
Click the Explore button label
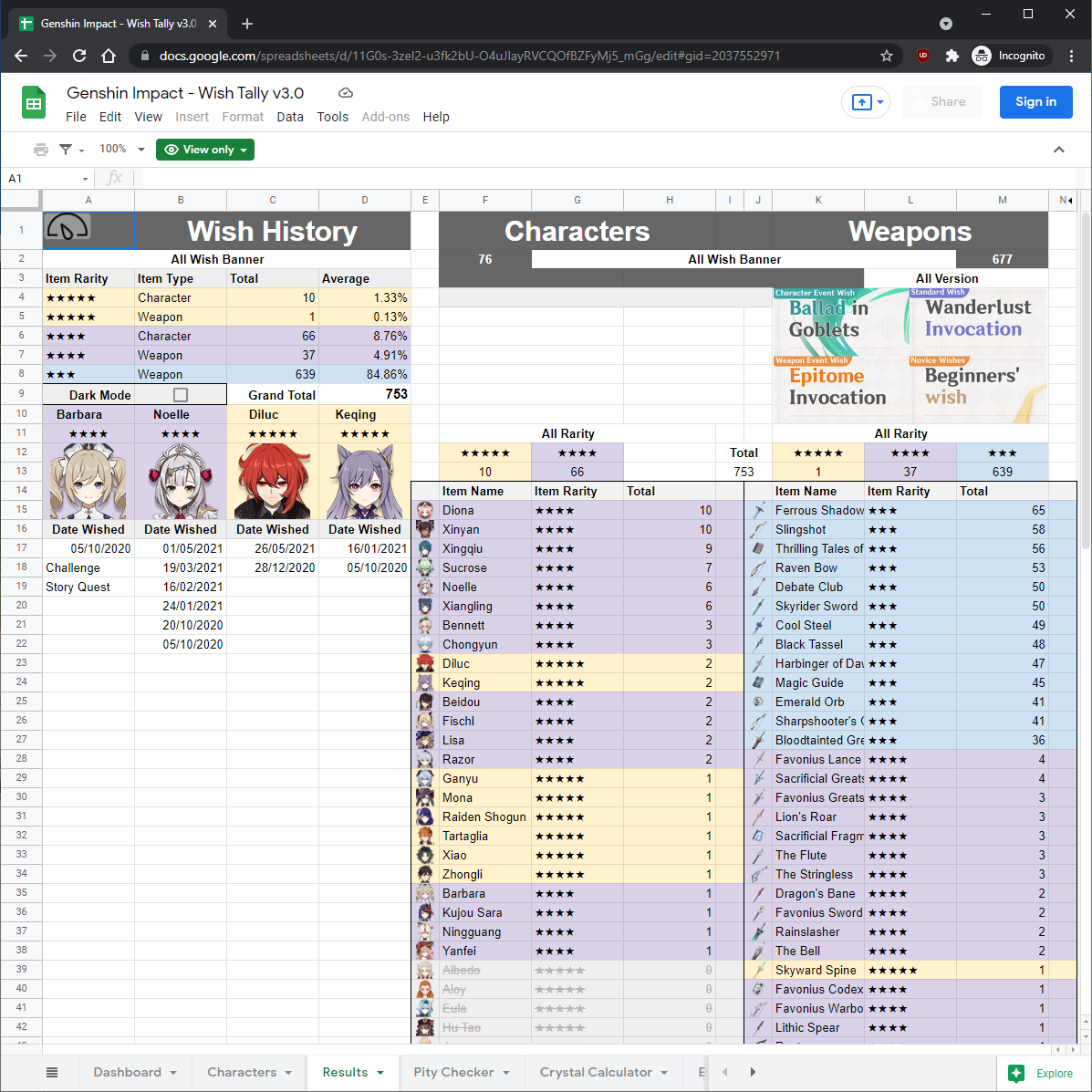click(x=1055, y=1073)
